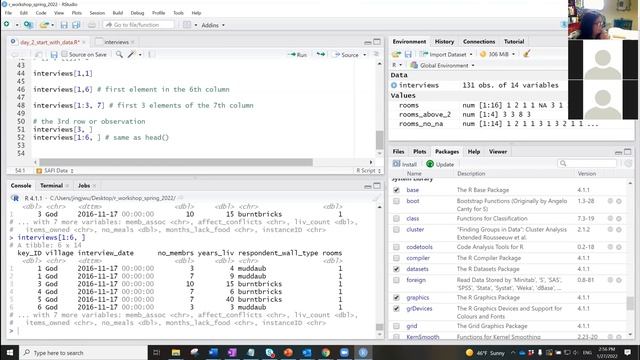Open the R language selector dropdown
This screenshot has width=640, height=360.
click(x=397, y=65)
